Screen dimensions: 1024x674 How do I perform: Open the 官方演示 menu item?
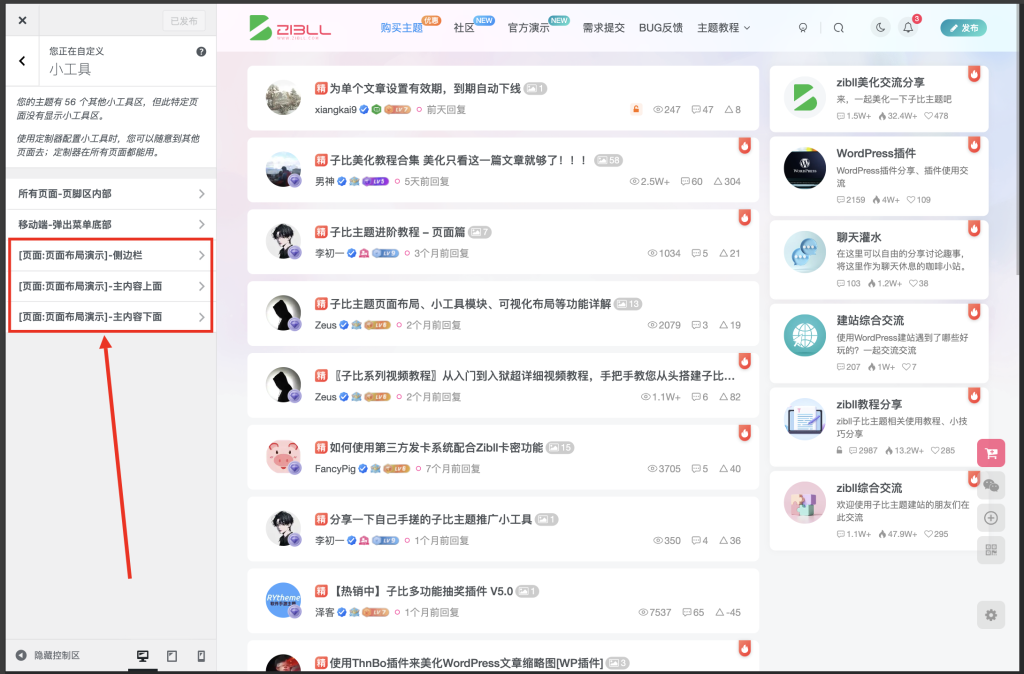(528, 27)
